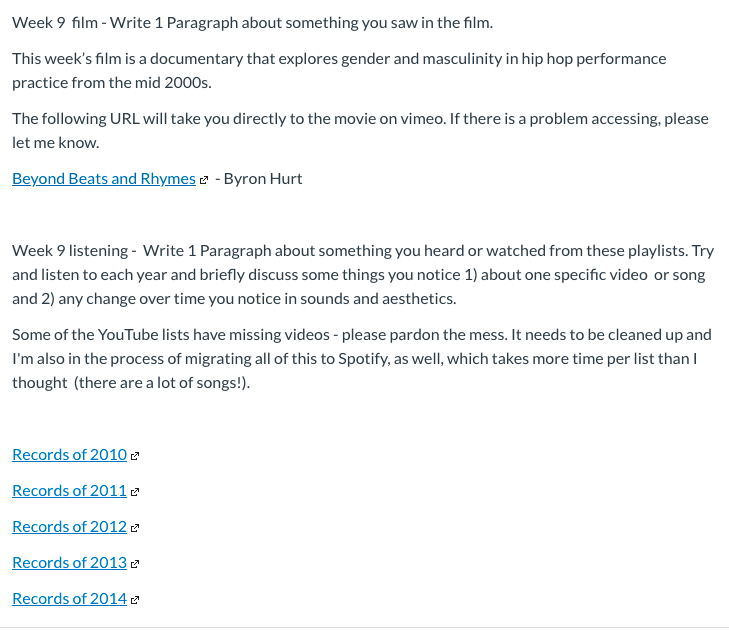
Task: Click external-link icon next to Records of 2012
Action: click(135, 528)
